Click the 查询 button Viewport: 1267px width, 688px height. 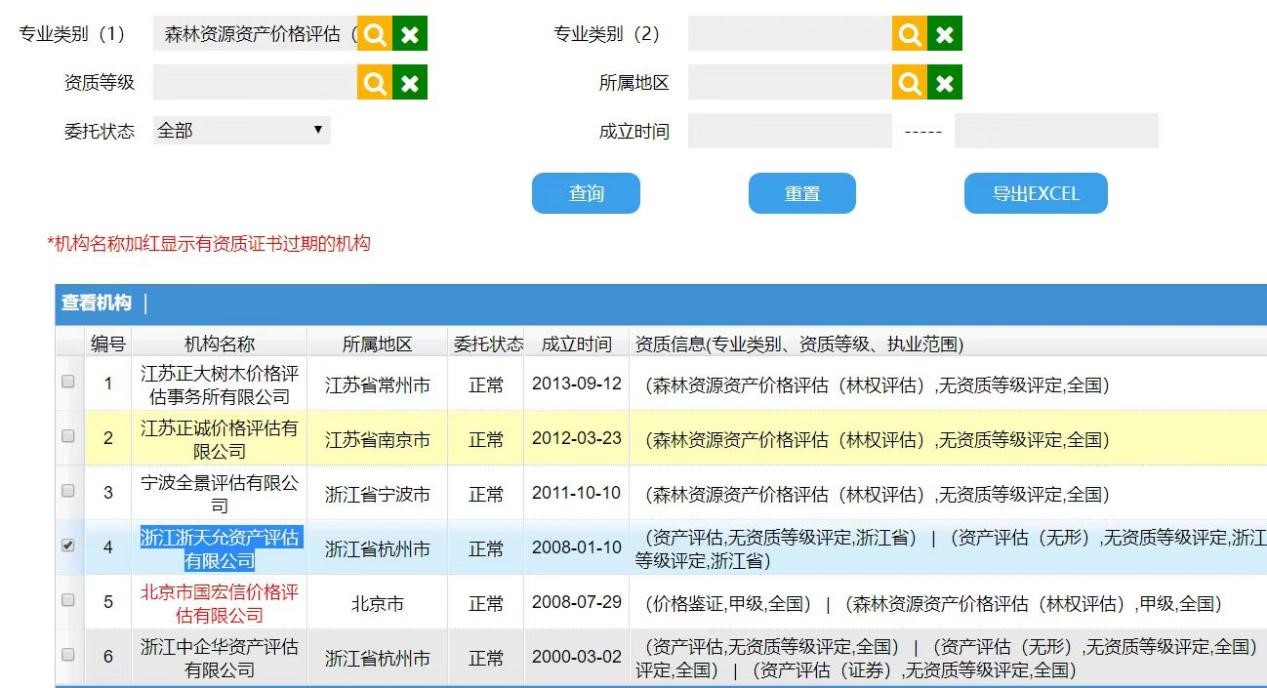pos(586,194)
